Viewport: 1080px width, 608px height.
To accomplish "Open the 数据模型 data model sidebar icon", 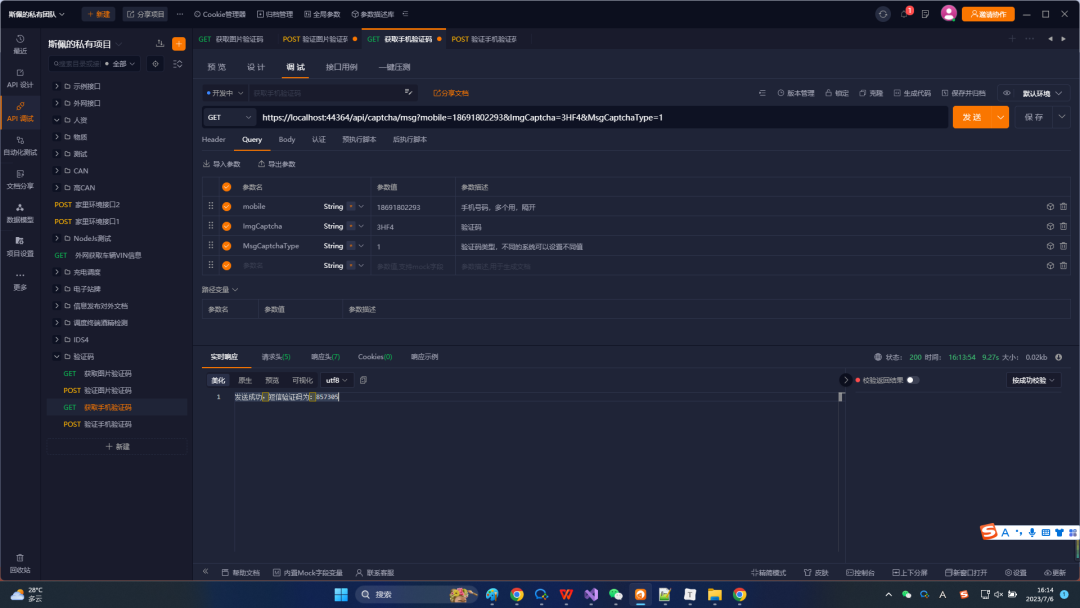I will pos(20,213).
